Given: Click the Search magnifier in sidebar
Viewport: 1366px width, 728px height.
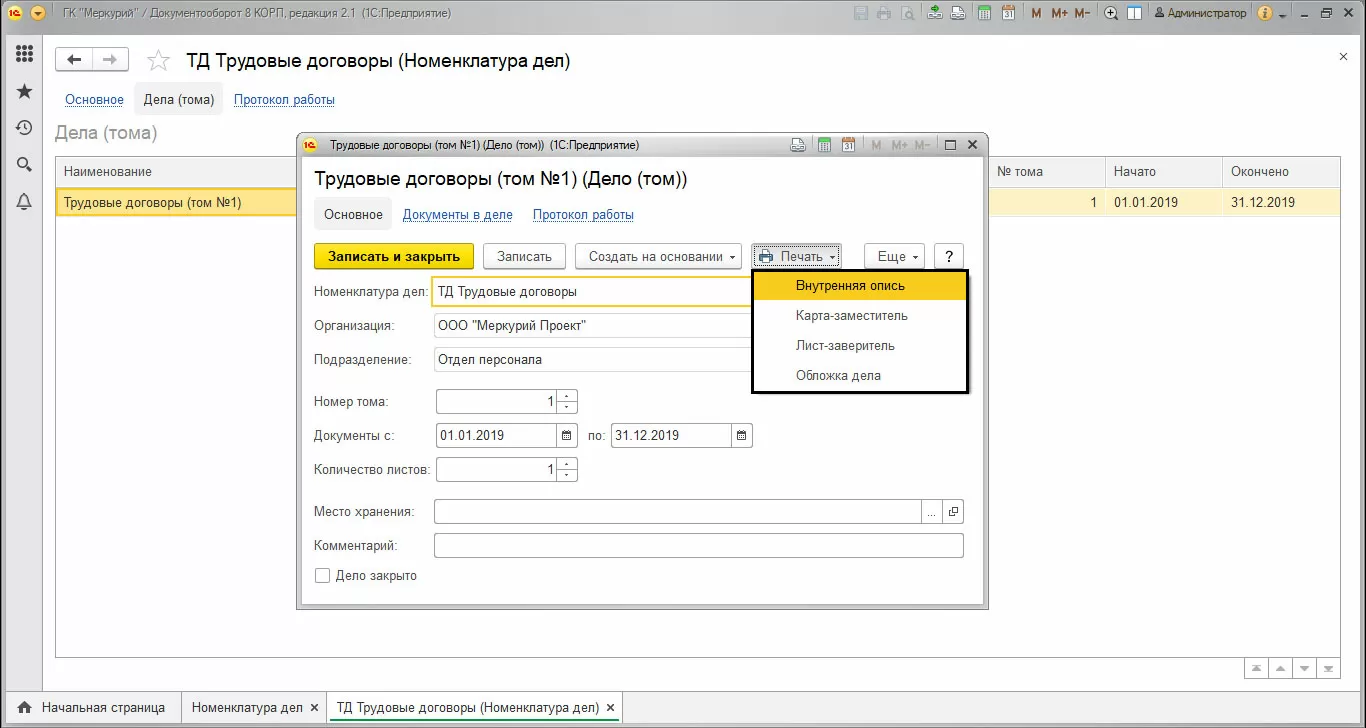Looking at the screenshot, I should pos(24,165).
